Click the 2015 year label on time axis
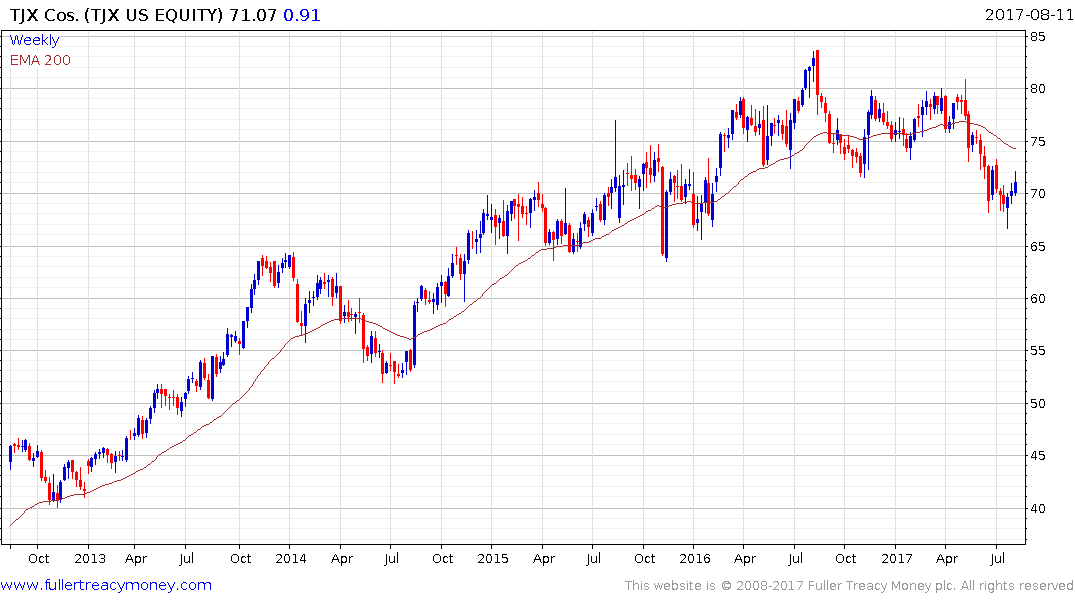 [493, 558]
